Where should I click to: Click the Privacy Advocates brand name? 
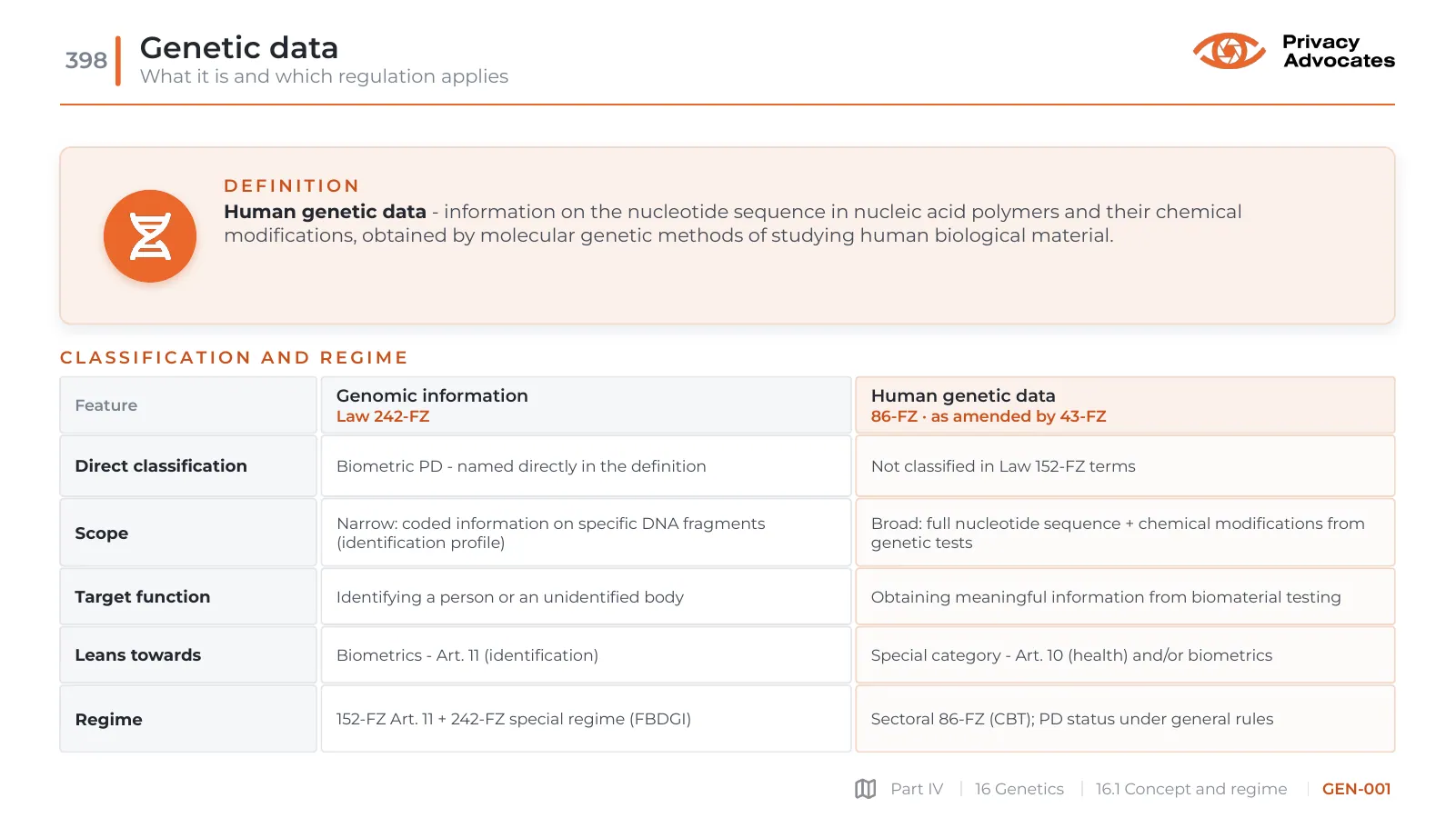pos(1339,51)
